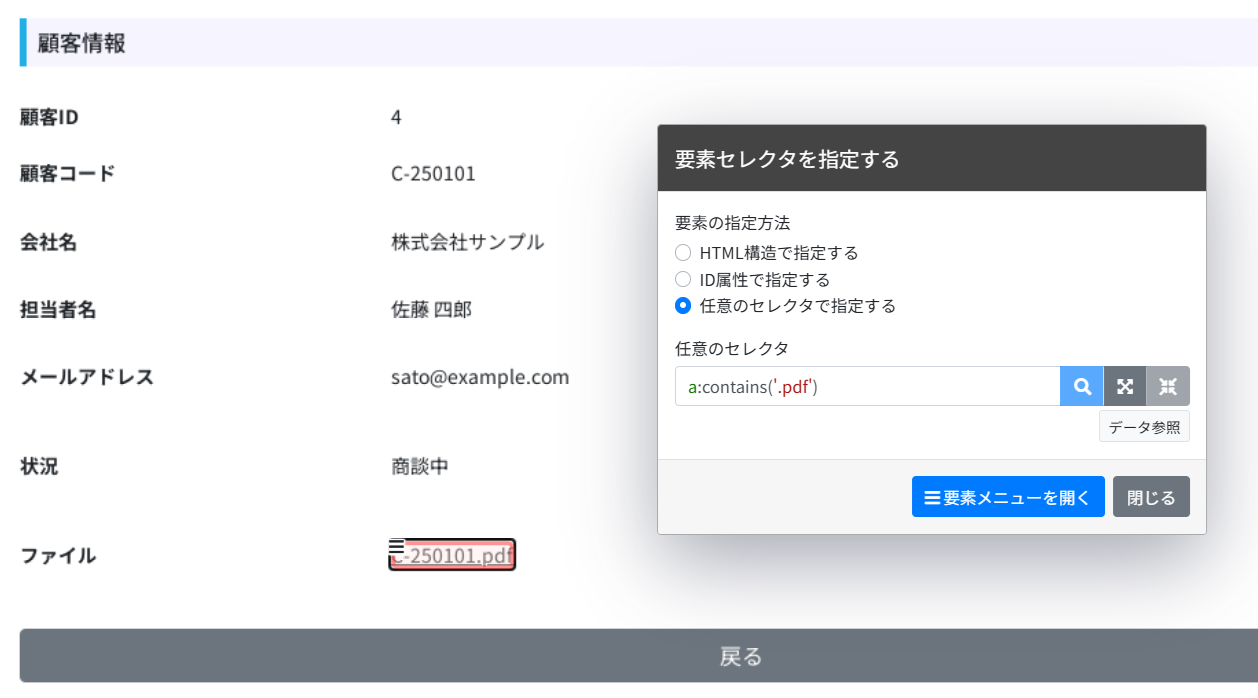This screenshot has height=698, width=1258.
Task: Click the shrink arrows icon next to selector
Action: [1168, 386]
